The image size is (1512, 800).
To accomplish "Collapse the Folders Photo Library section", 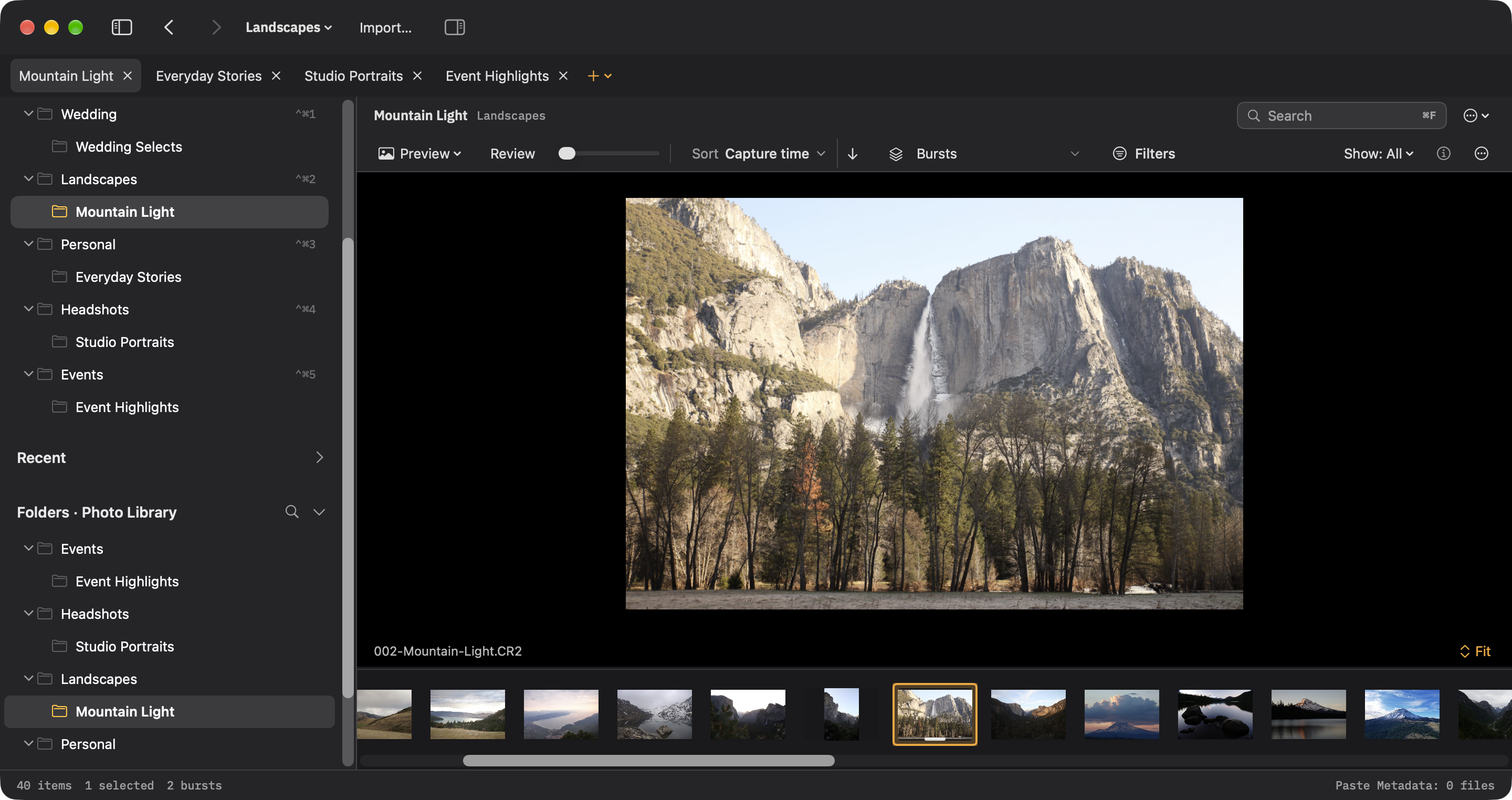I will [319, 512].
